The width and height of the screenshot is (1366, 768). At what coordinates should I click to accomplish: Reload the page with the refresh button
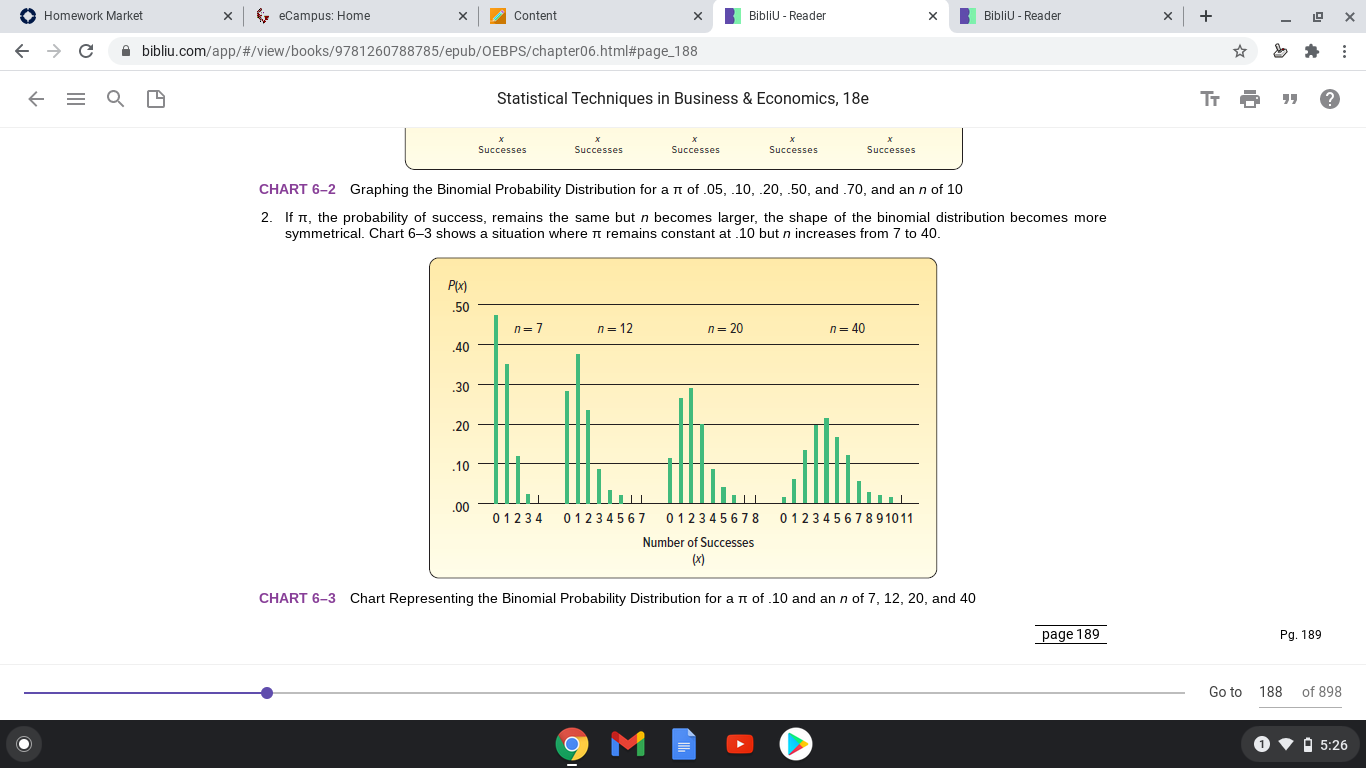click(x=86, y=51)
